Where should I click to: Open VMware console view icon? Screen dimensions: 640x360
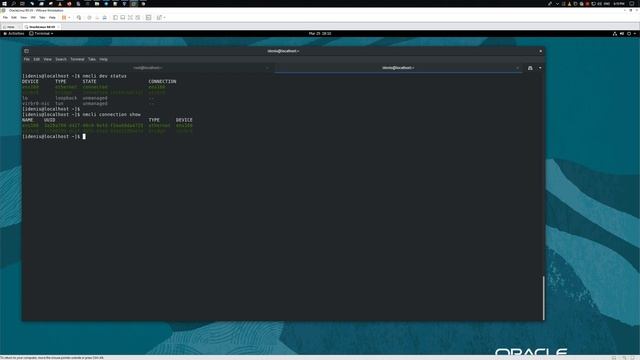pyautogui.click(x=149, y=18)
